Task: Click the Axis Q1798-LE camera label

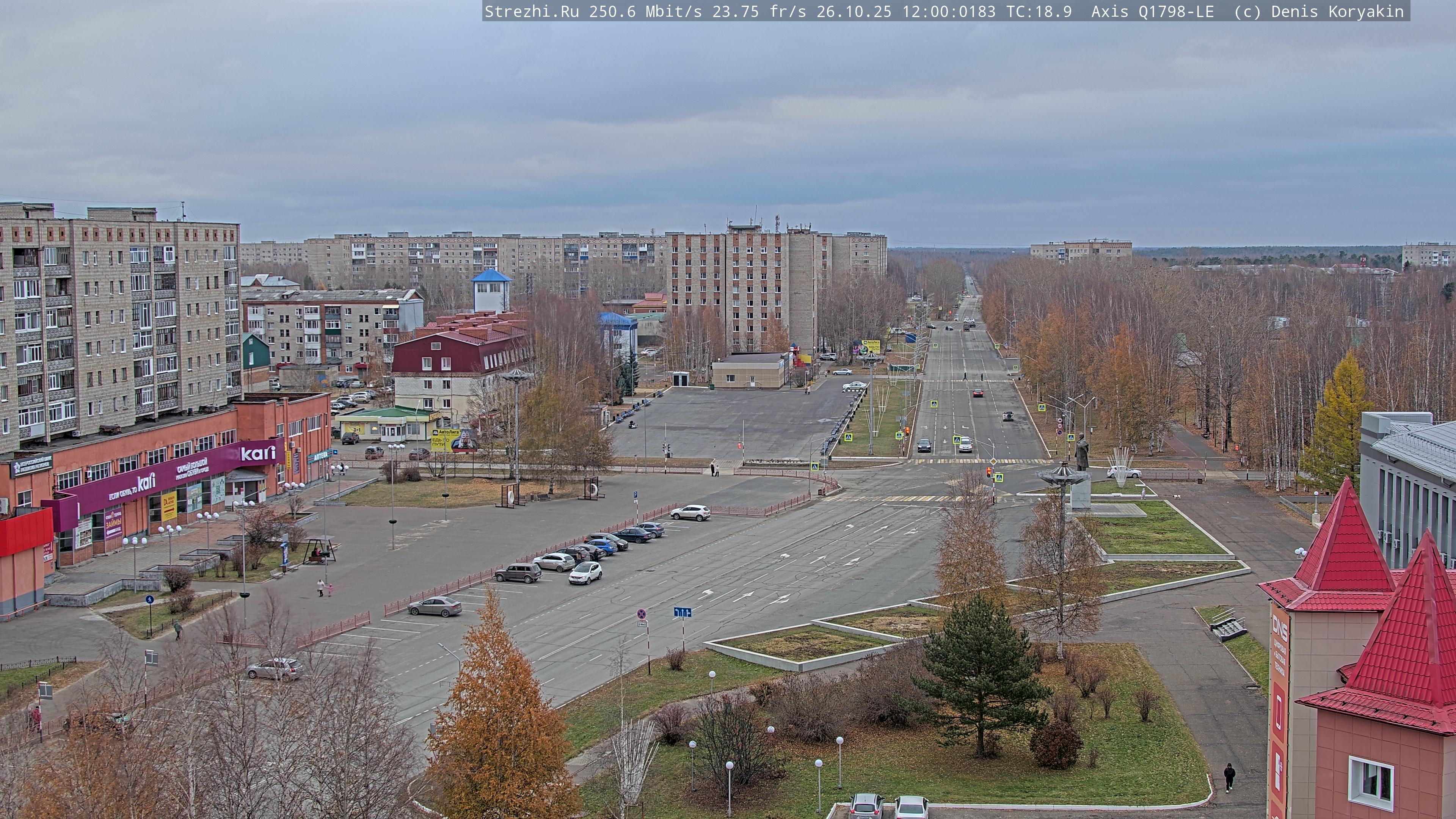Action: (x=1152, y=11)
